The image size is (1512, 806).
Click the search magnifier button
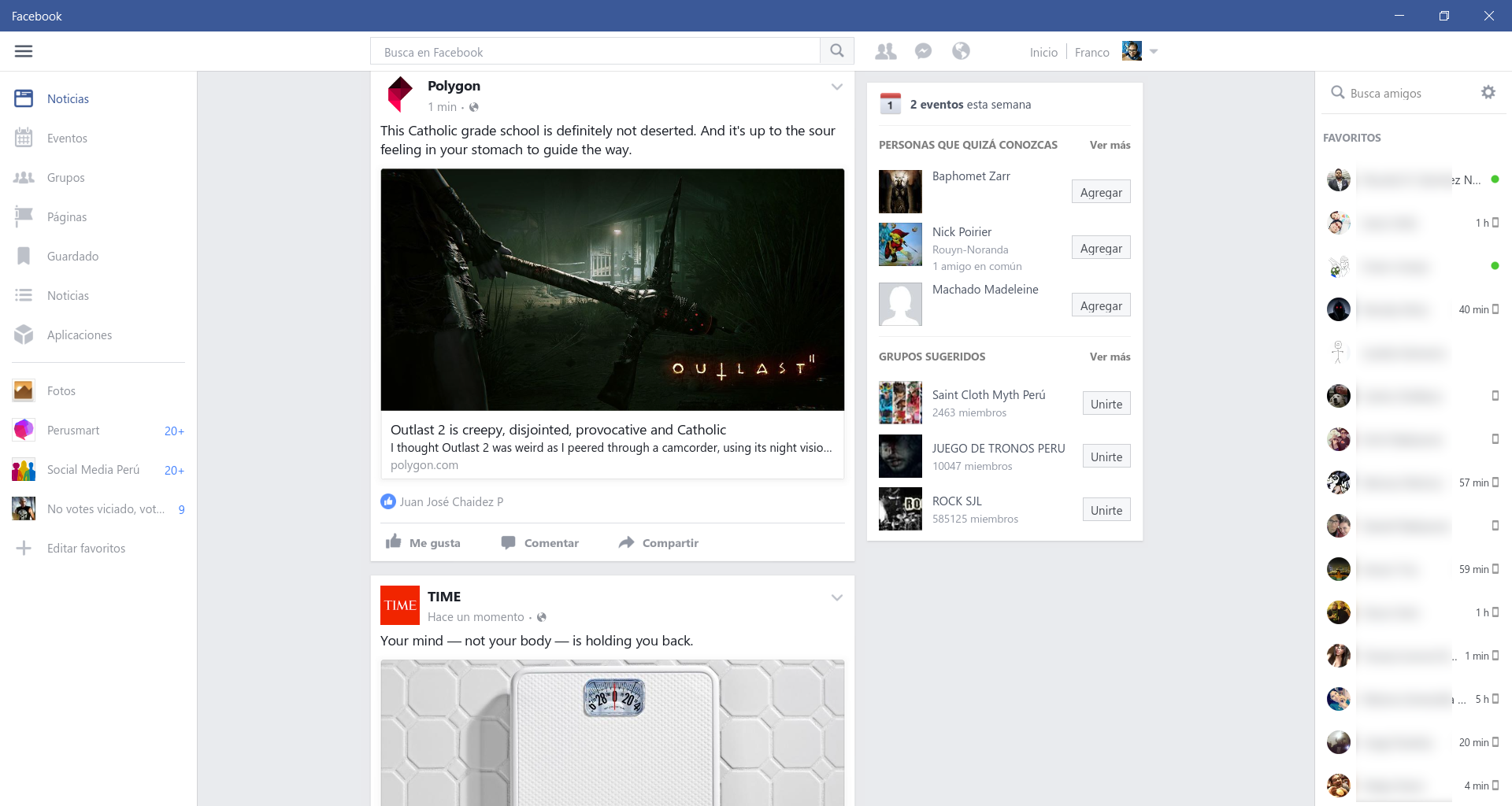[x=837, y=51]
